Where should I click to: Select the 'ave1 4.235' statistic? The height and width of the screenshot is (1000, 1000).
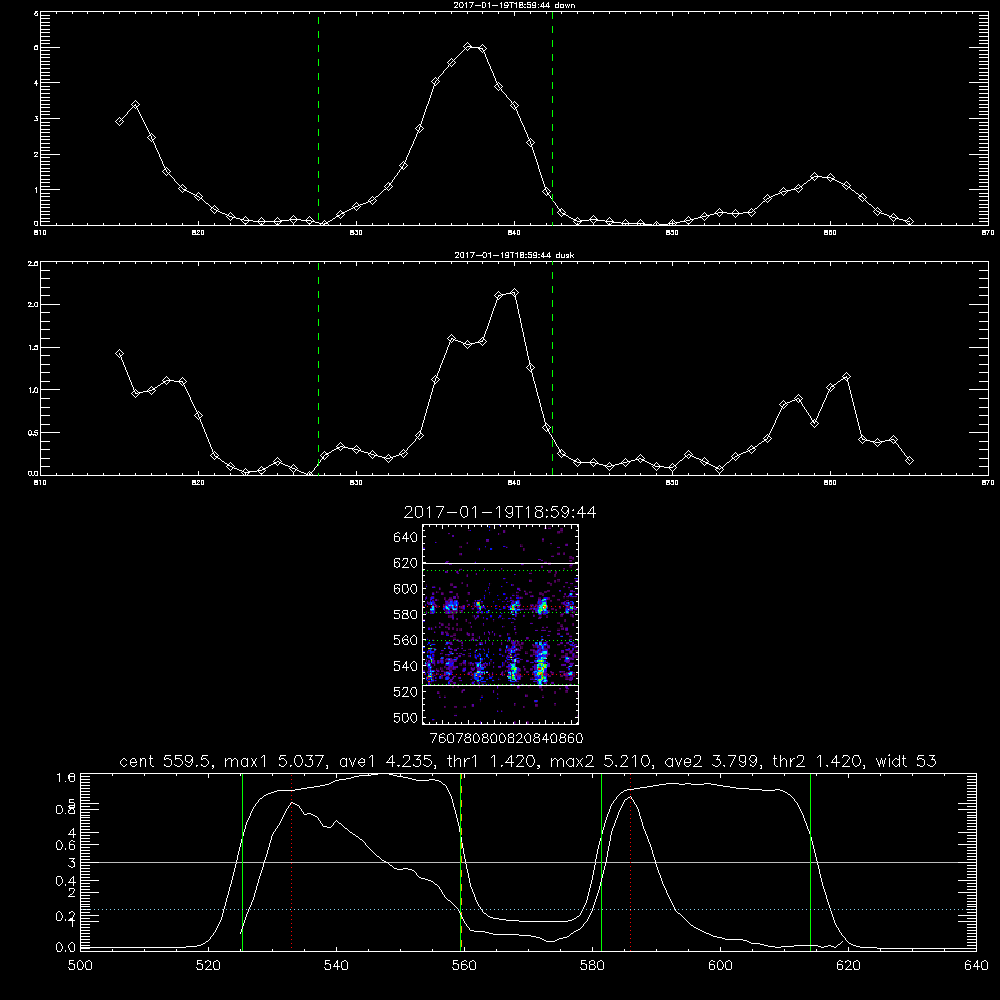click(x=386, y=761)
